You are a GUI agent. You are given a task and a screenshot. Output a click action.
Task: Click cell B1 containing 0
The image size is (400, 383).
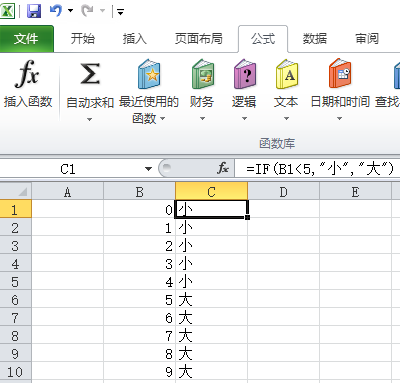tap(139, 209)
